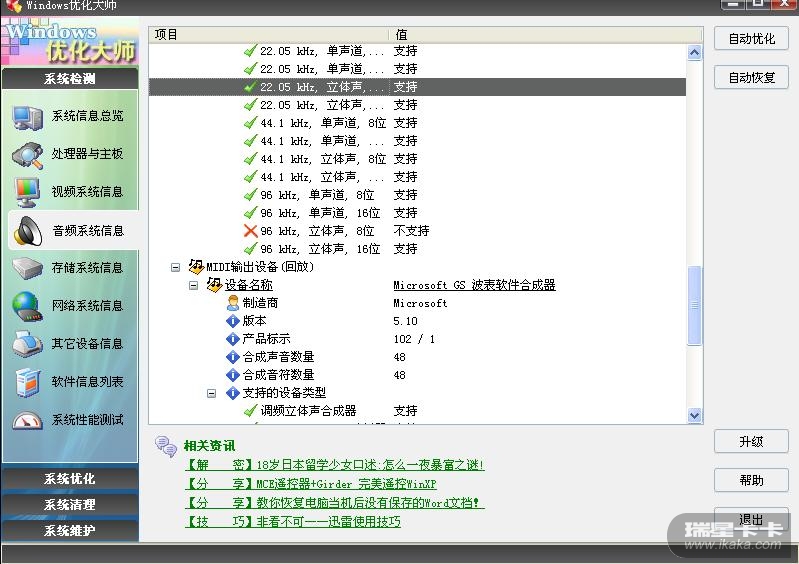Collapse the 设备名称 tree node
This screenshot has height=564, width=799.
click(x=193, y=285)
